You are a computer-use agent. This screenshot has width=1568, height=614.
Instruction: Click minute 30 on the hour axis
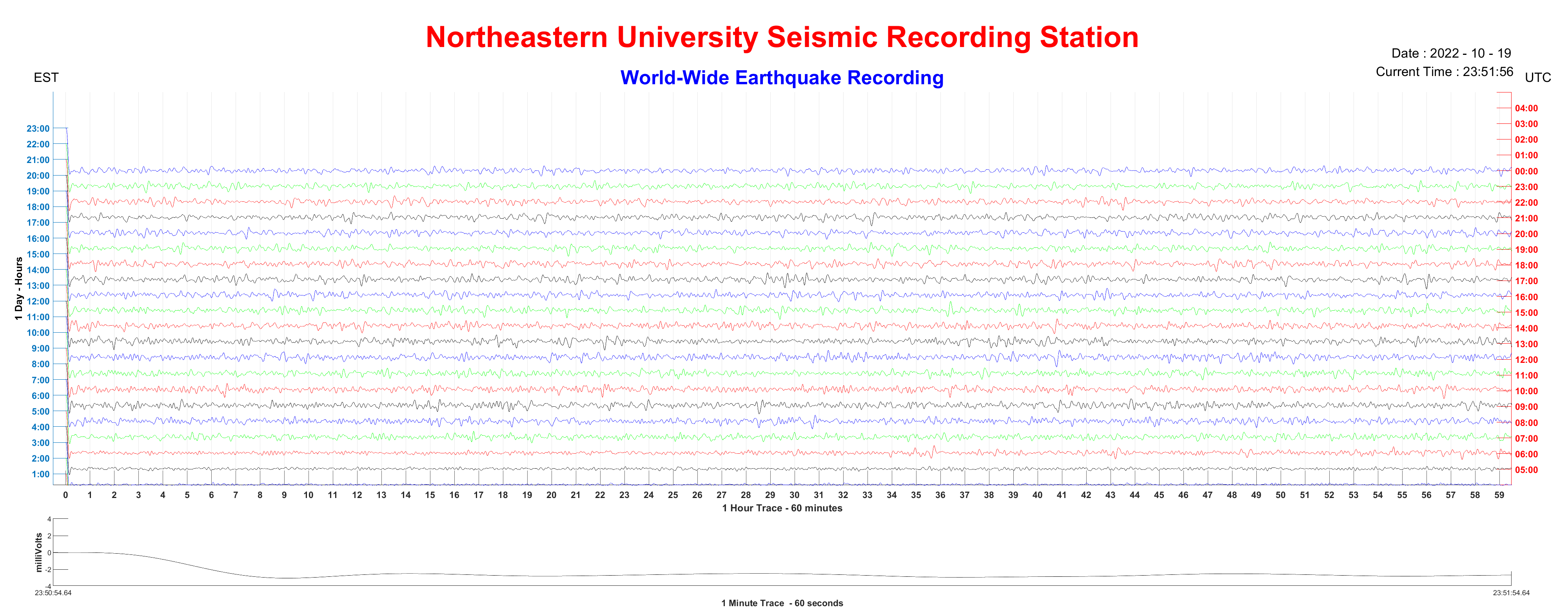point(794,495)
